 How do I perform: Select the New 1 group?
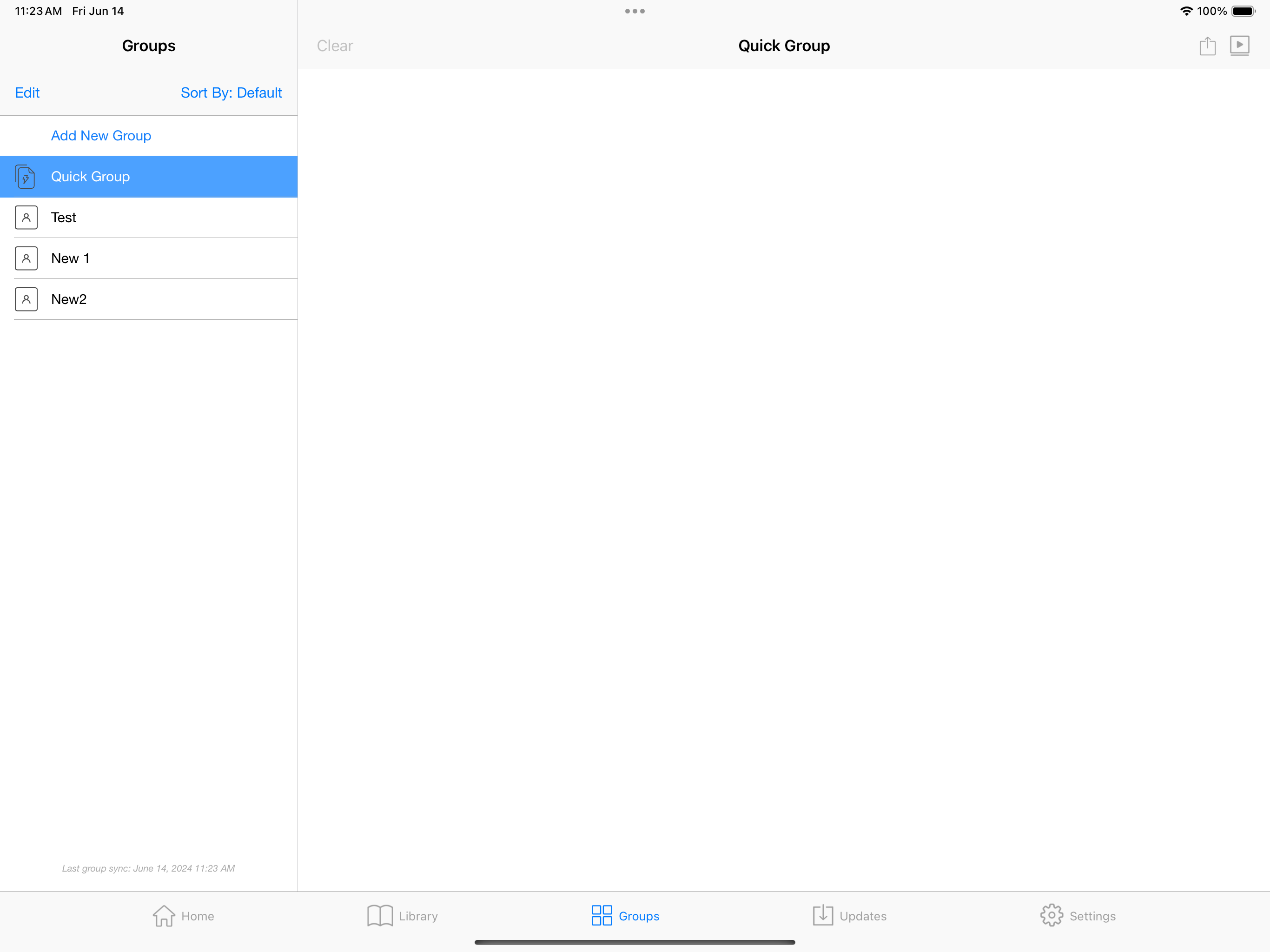pyautogui.click(x=149, y=258)
